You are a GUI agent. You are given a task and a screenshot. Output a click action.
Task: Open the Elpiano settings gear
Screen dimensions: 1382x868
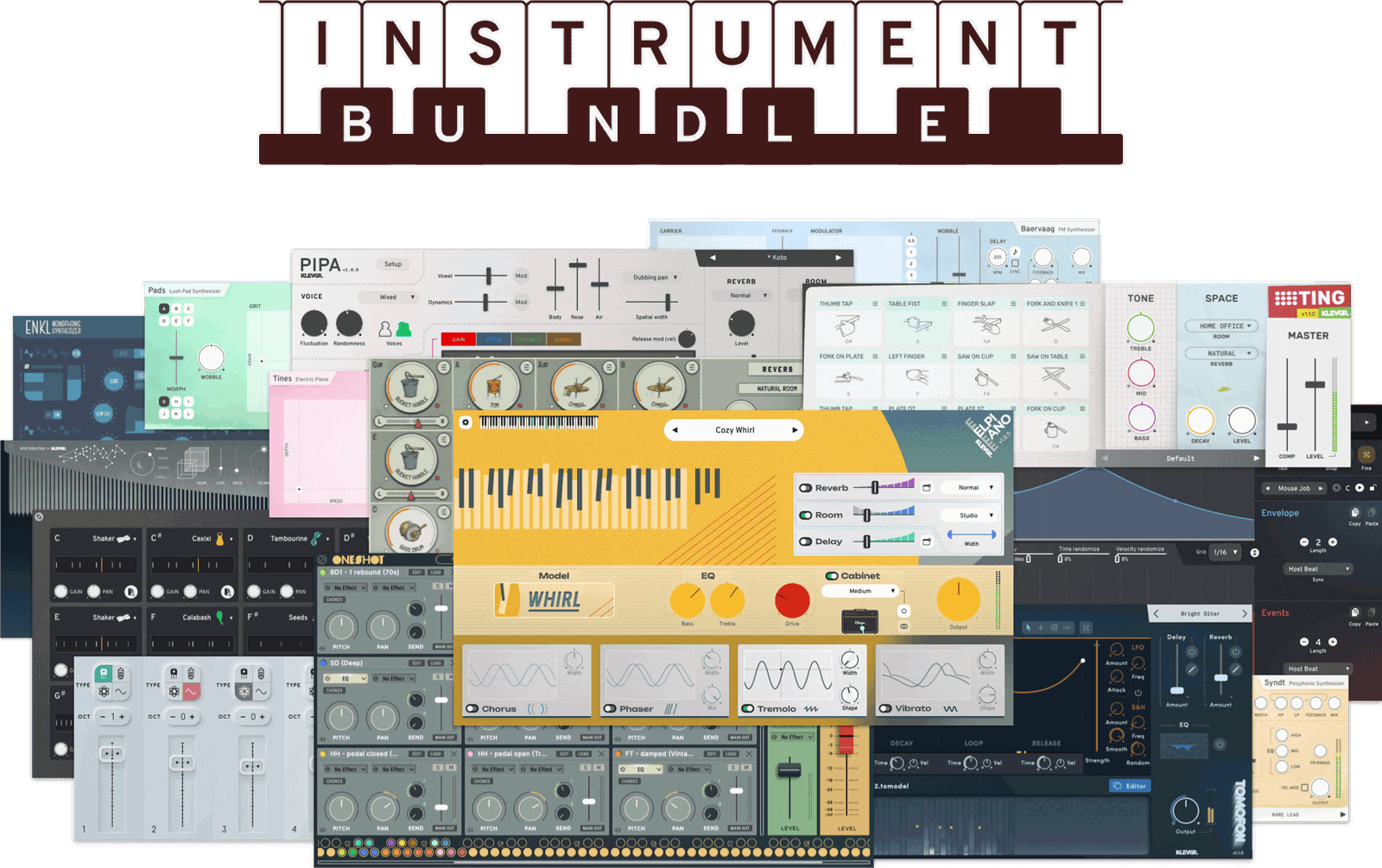[x=465, y=421]
